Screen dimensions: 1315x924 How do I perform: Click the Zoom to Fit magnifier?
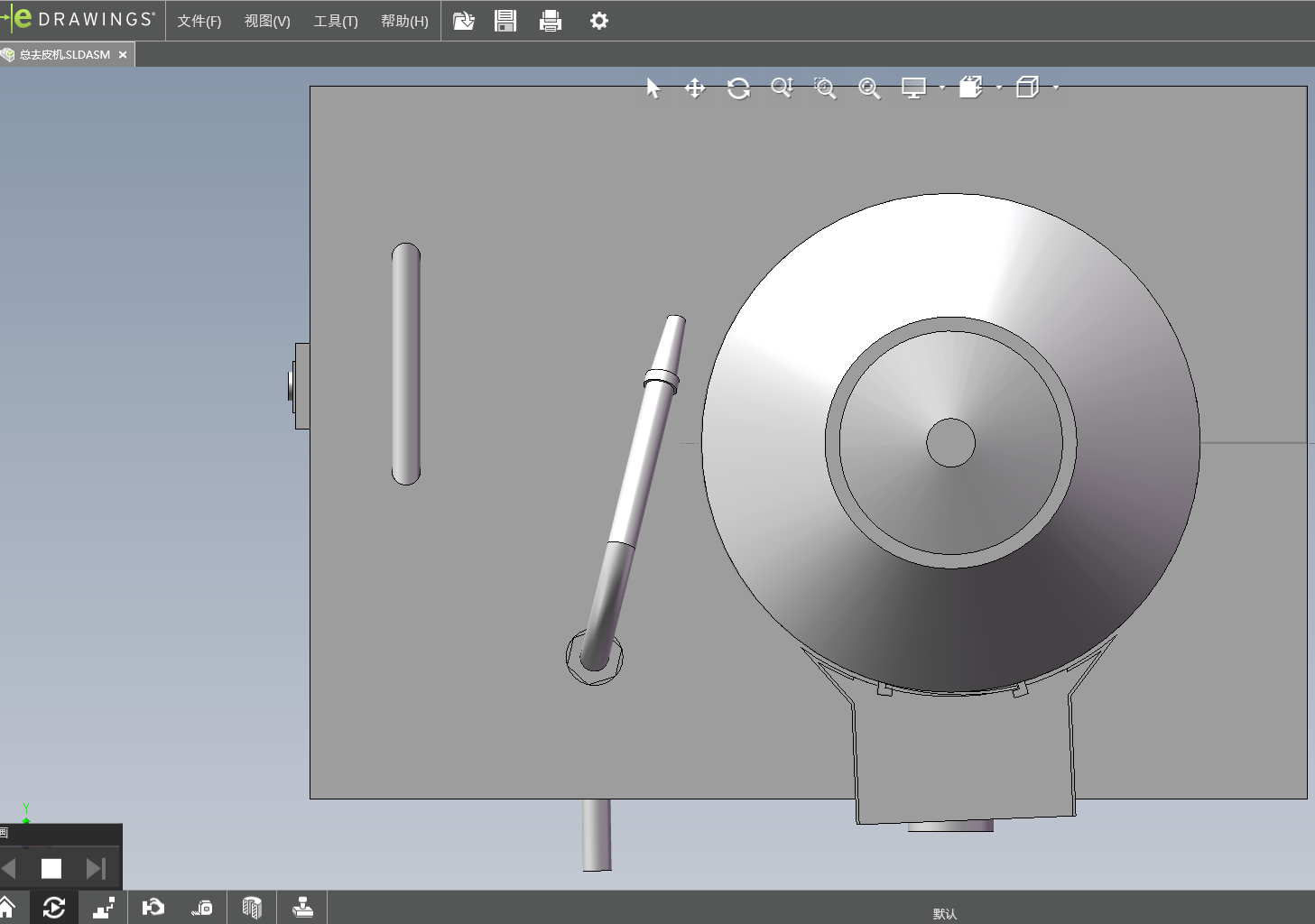pos(868,88)
